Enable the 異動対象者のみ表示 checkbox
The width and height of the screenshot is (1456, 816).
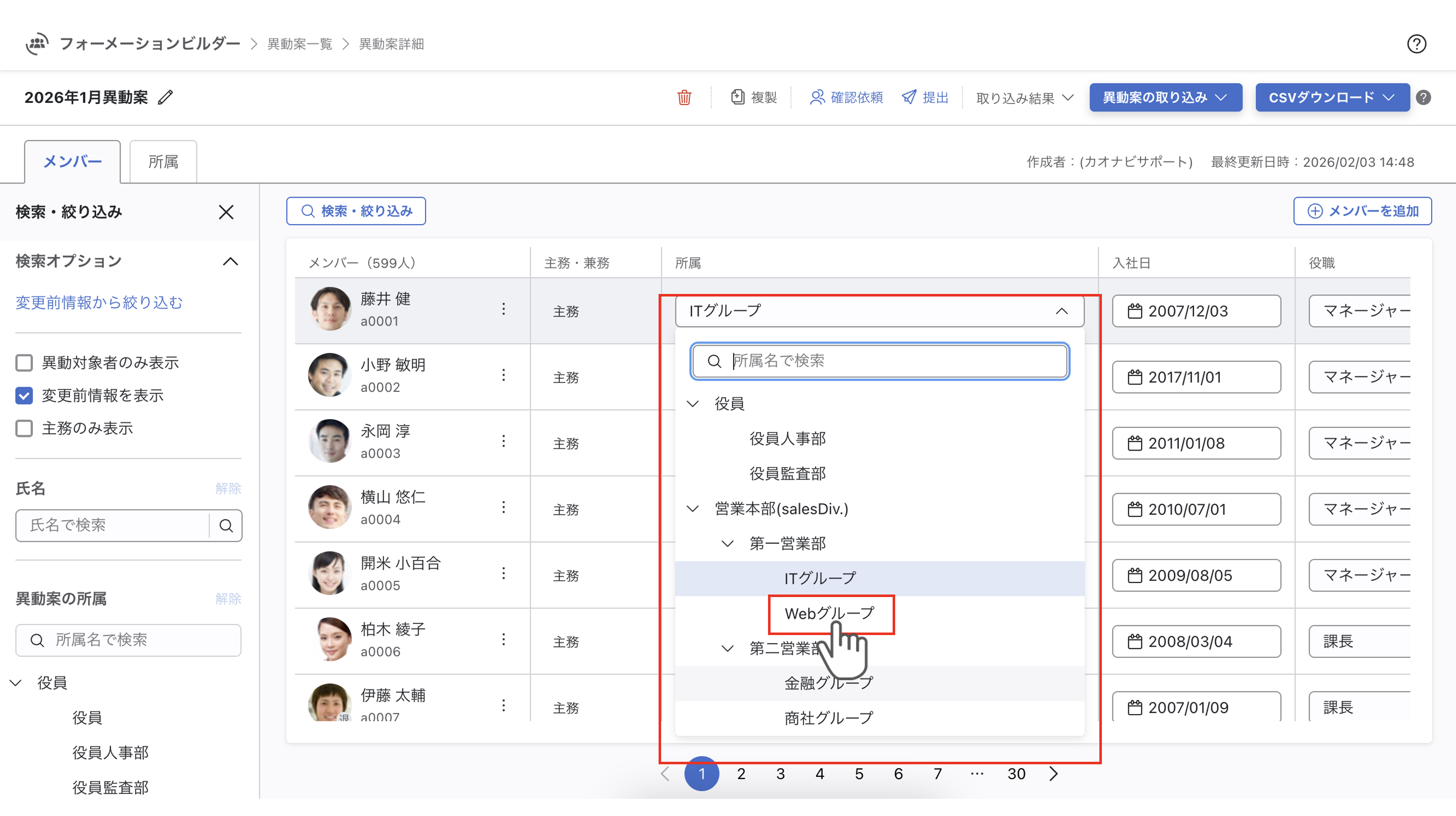[24, 362]
